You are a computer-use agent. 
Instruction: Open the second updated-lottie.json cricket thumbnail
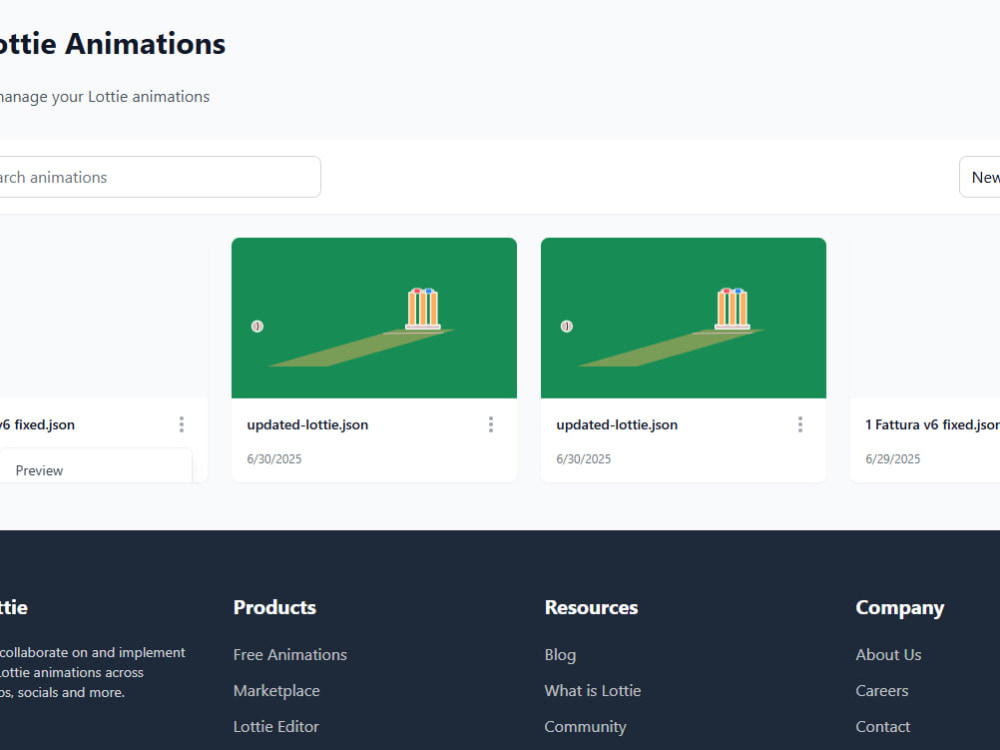pos(684,318)
